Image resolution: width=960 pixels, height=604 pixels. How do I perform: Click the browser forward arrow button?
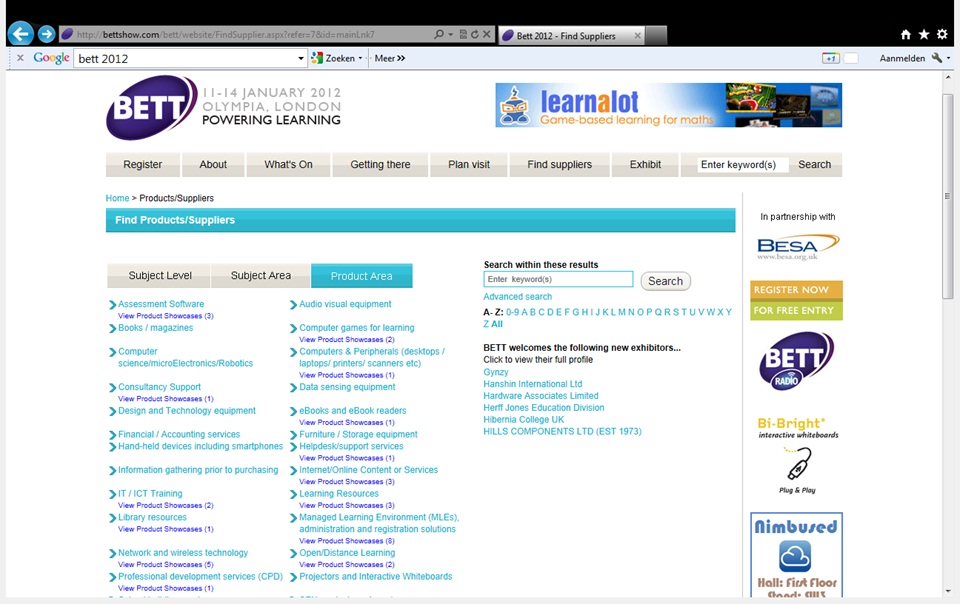pos(46,34)
